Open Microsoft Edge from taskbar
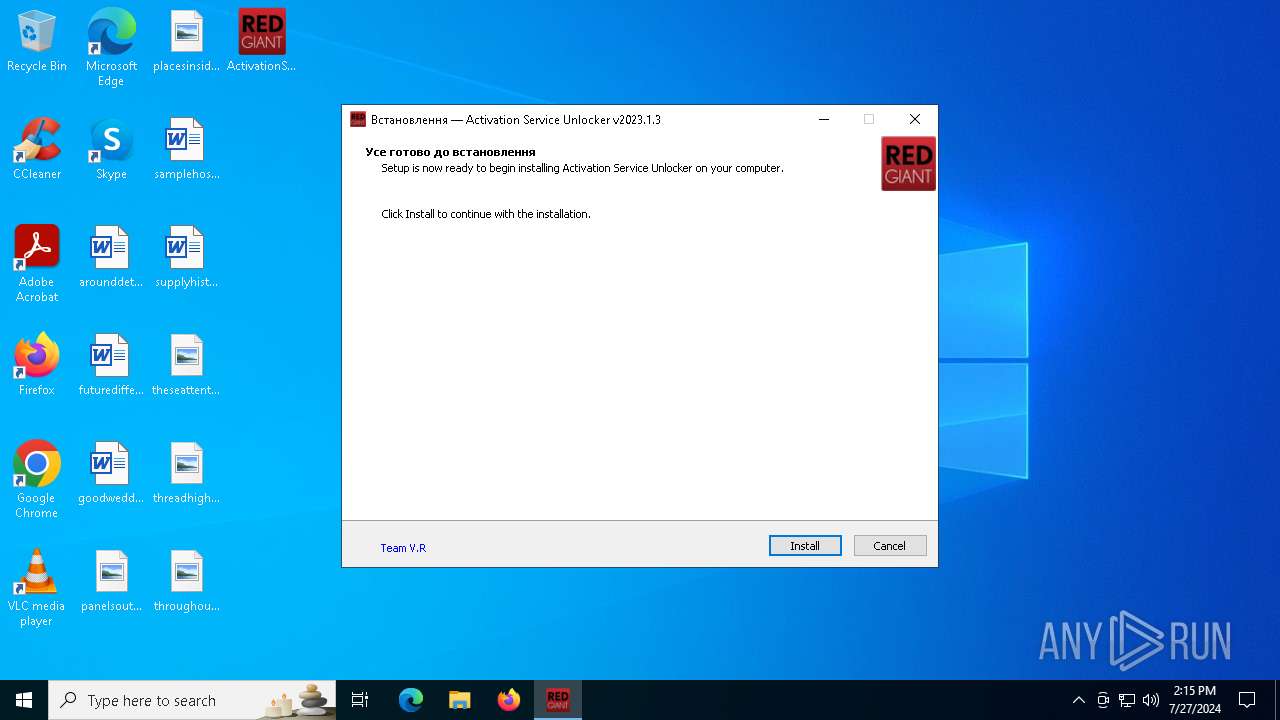Image resolution: width=1280 pixels, height=720 pixels. point(411,700)
